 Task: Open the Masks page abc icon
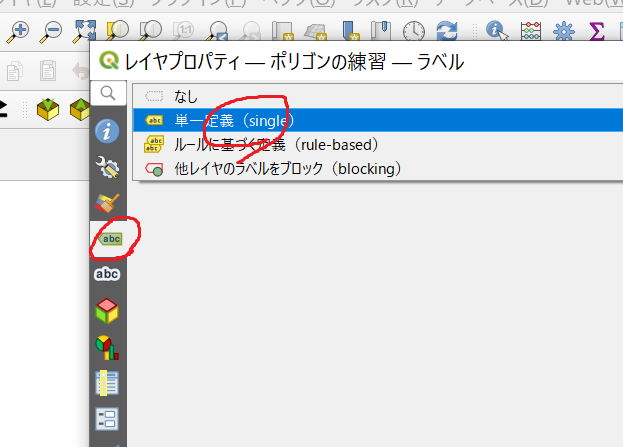107,274
